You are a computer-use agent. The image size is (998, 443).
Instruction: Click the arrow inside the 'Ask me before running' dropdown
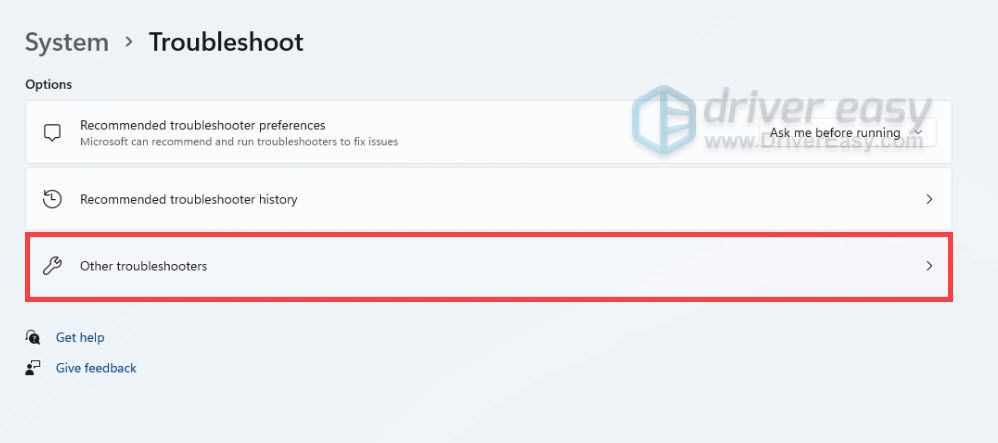tap(917, 132)
